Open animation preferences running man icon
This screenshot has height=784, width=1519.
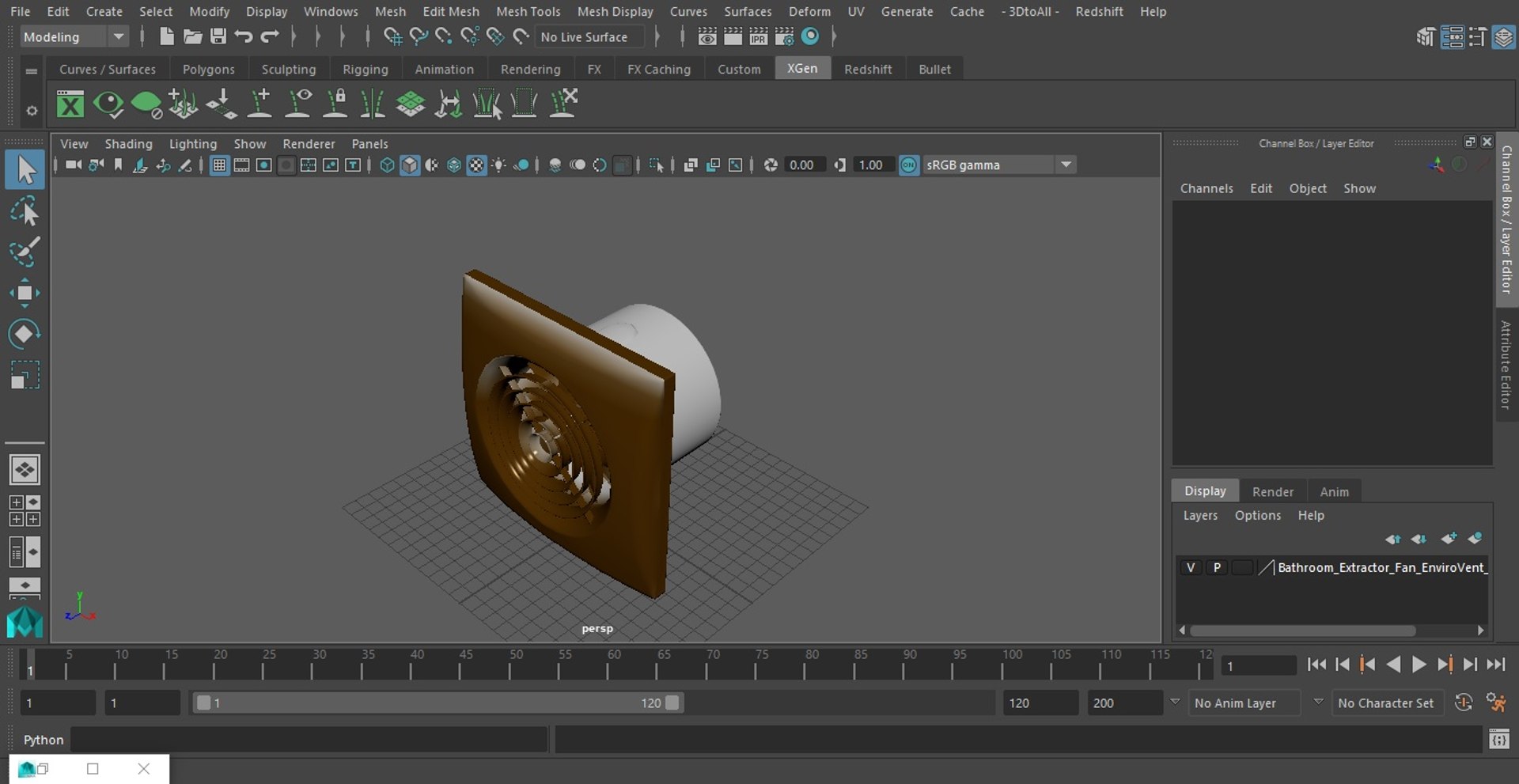point(1495,703)
